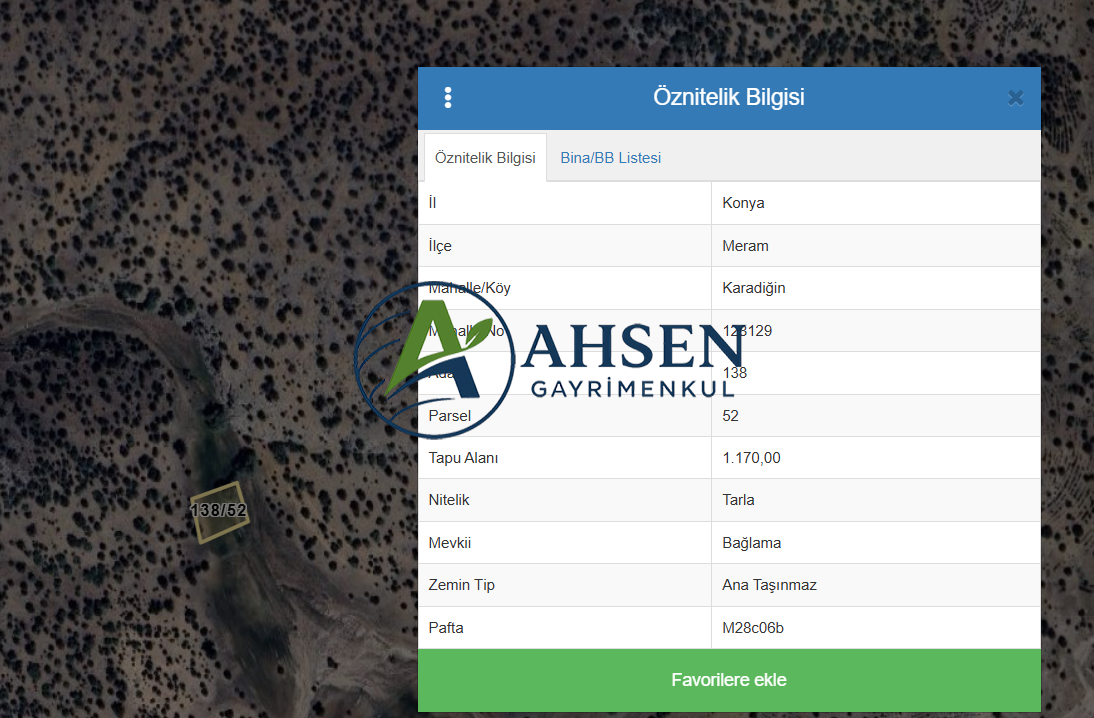Viewport: 1094px width, 718px height.
Task: Click the Mahalle No value 123129
Action: 747,331
